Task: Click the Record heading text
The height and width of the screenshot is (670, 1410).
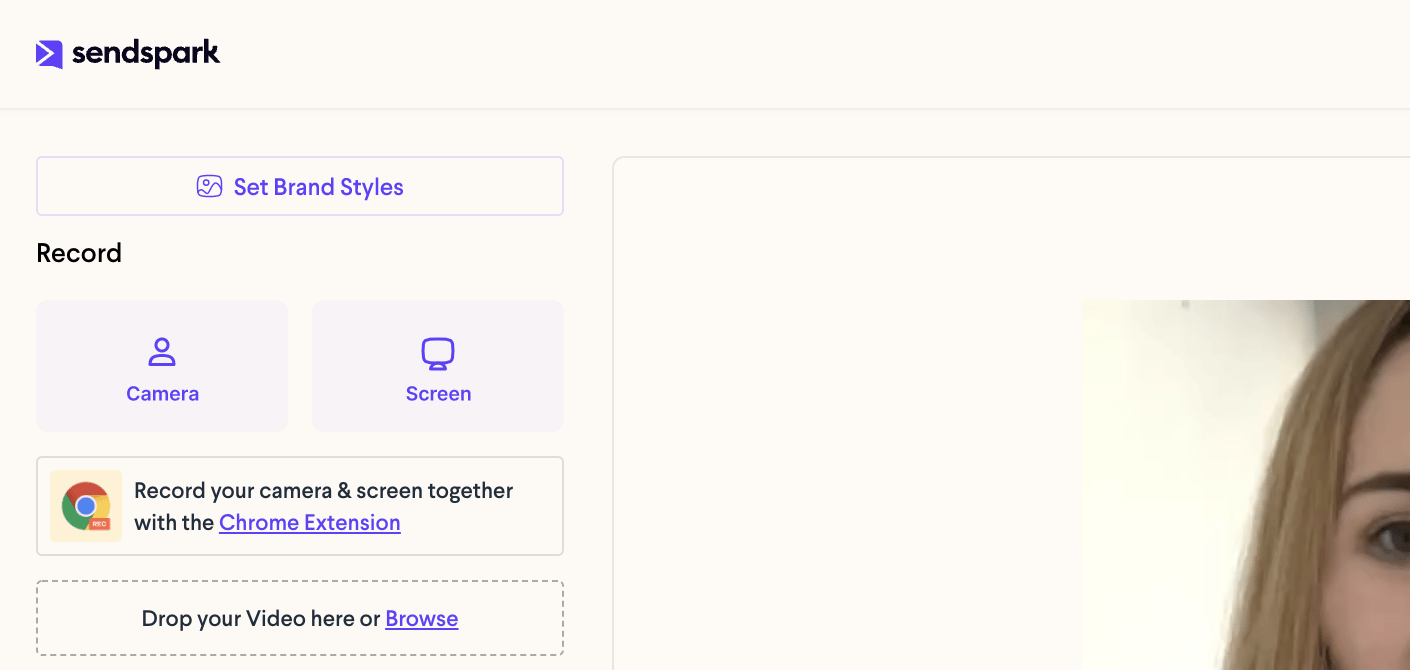Action: tap(79, 253)
